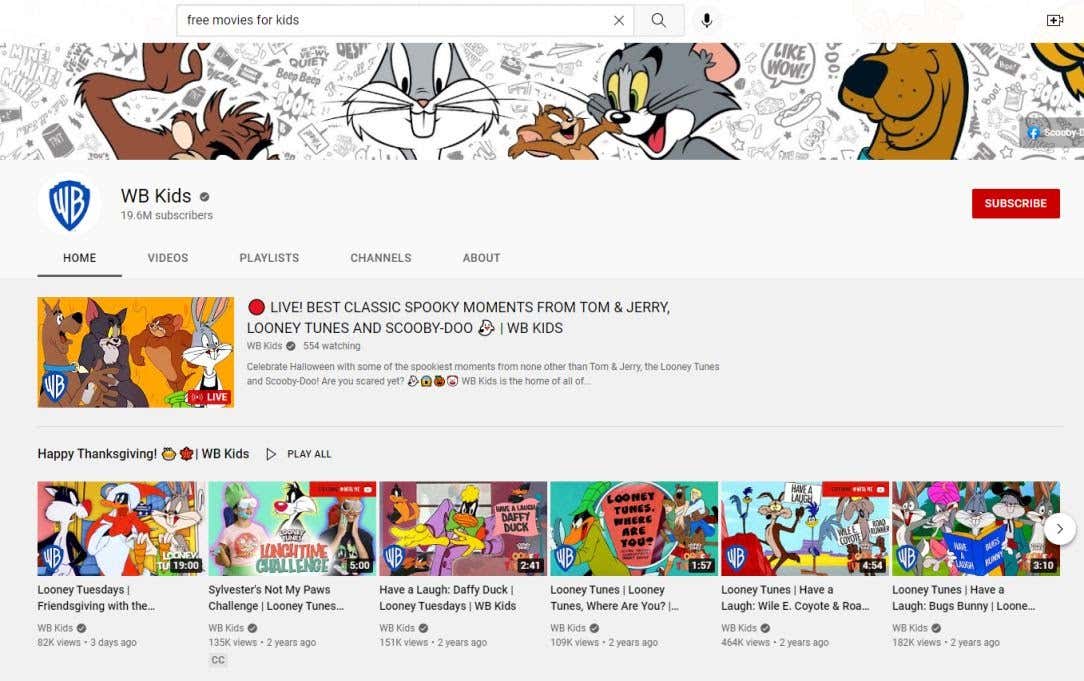The height and width of the screenshot is (681, 1084).
Task: Open the Playlists tab
Action: [269, 258]
